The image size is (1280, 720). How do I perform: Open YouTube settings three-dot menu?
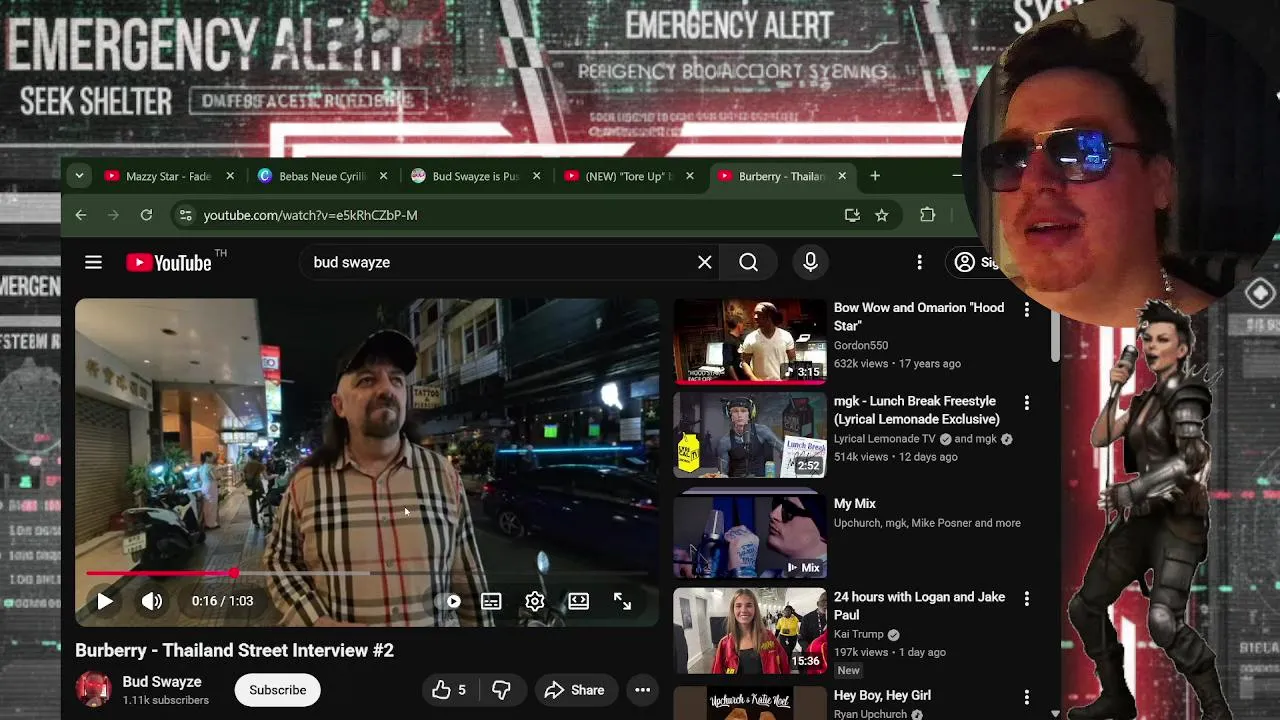(919, 262)
